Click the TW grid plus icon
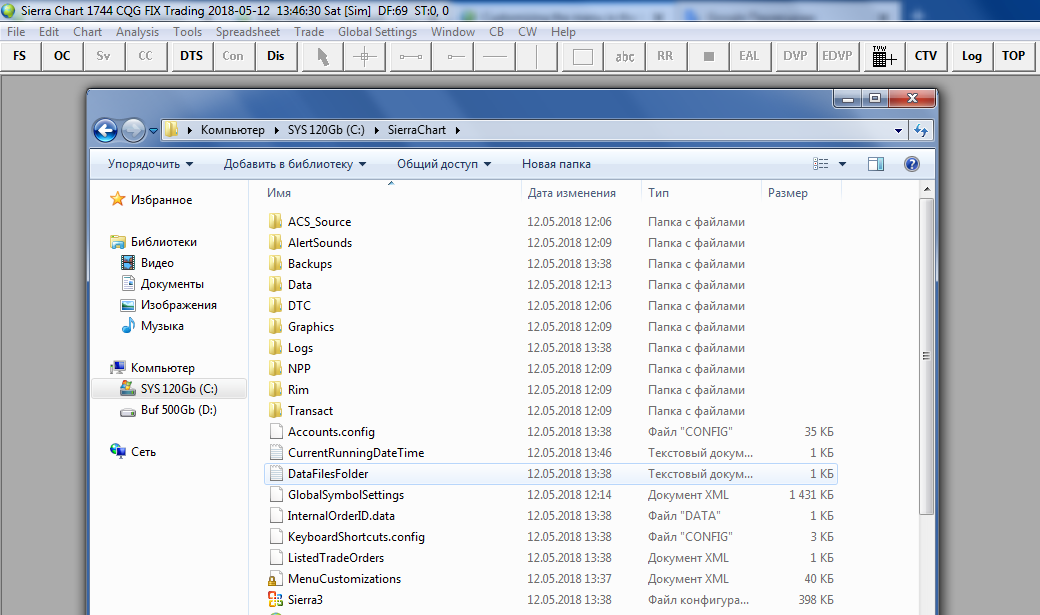Screen dimensions: 1040x615 [884, 56]
